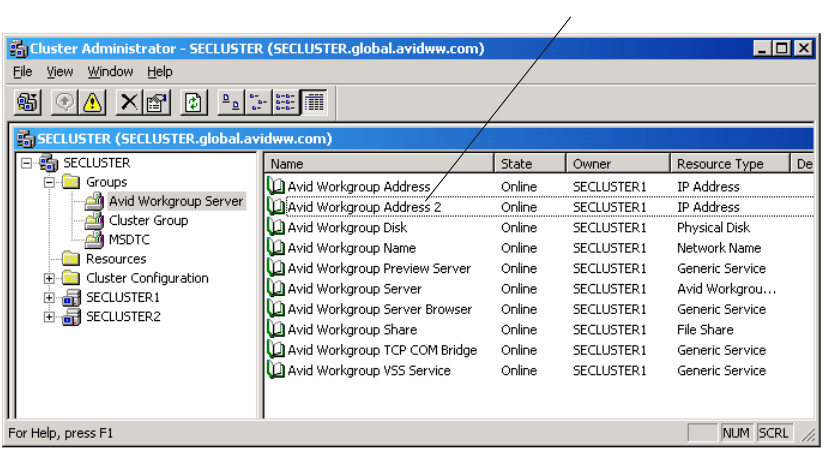Click the Avid Workgroup Address resource icon

275,186
